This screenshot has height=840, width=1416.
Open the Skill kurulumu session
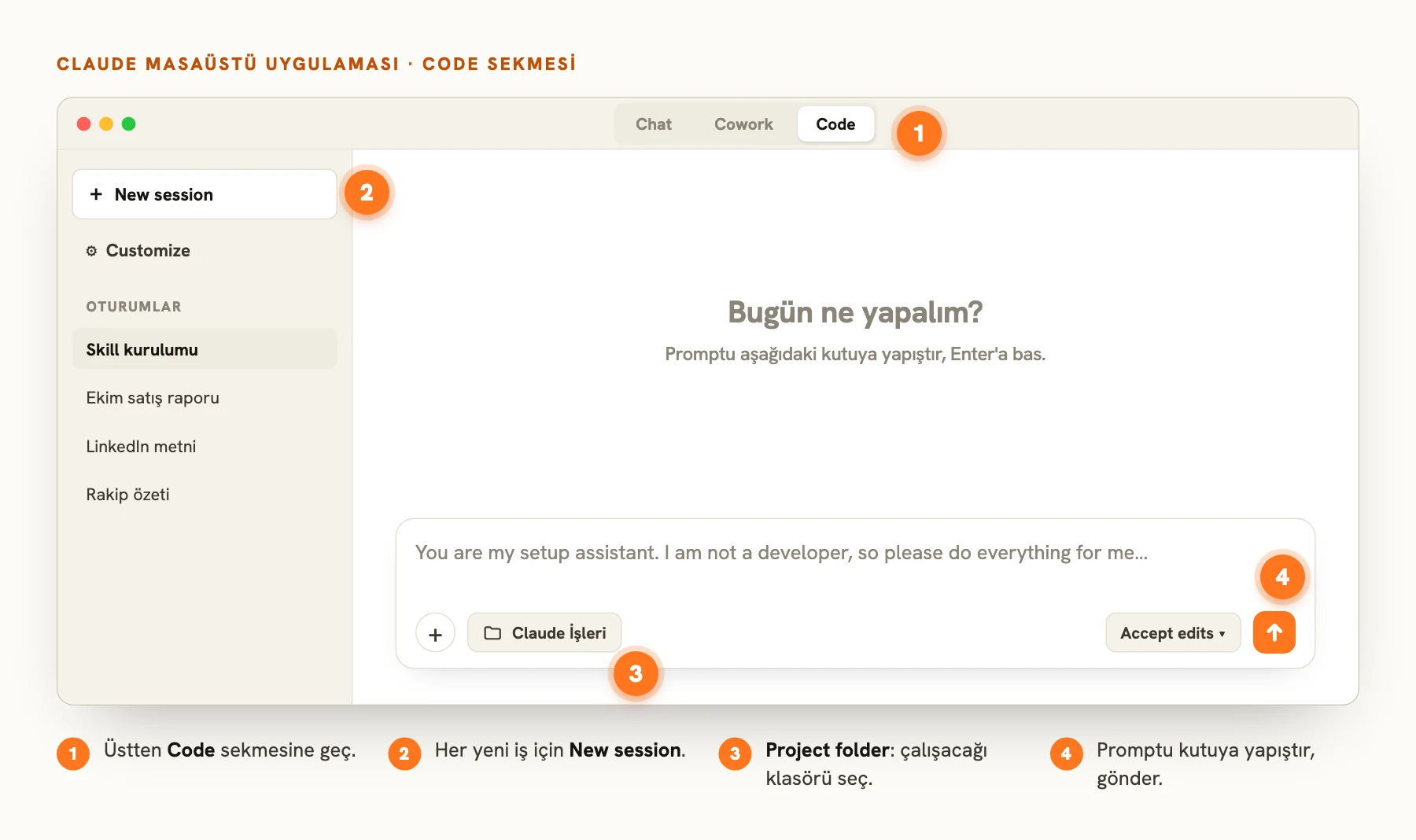(x=205, y=349)
